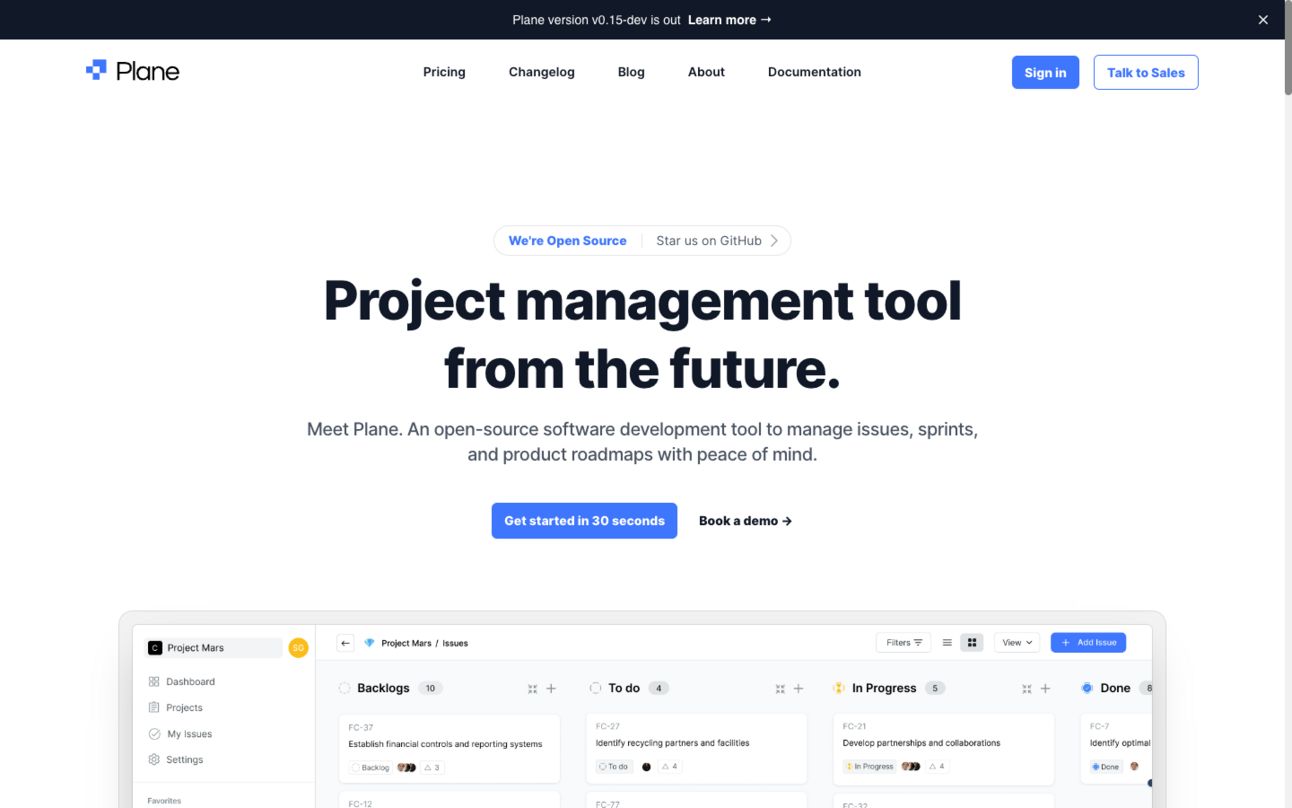Click the Project Mars diamond emoji icon
The height and width of the screenshot is (808, 1292).
(x=369, y=643)
